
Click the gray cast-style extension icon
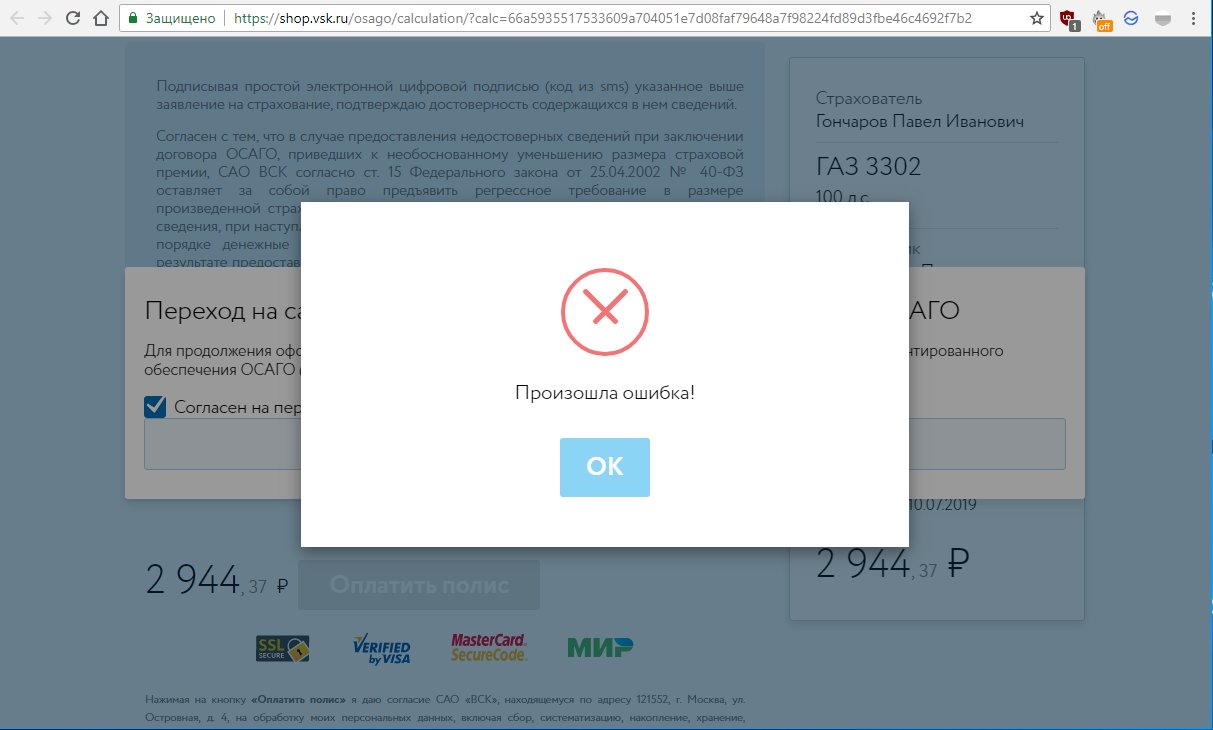click(x=1163, y=18)
